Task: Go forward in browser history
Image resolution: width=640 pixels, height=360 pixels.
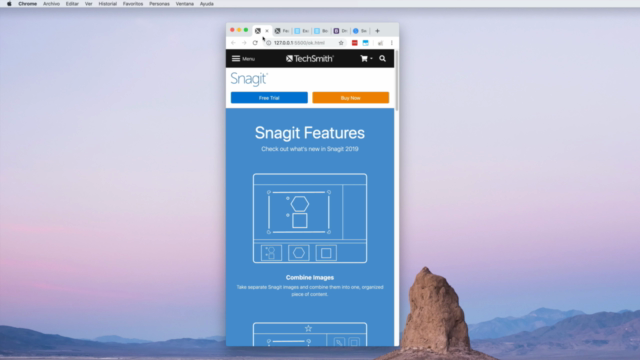Action: pos(244,43)
